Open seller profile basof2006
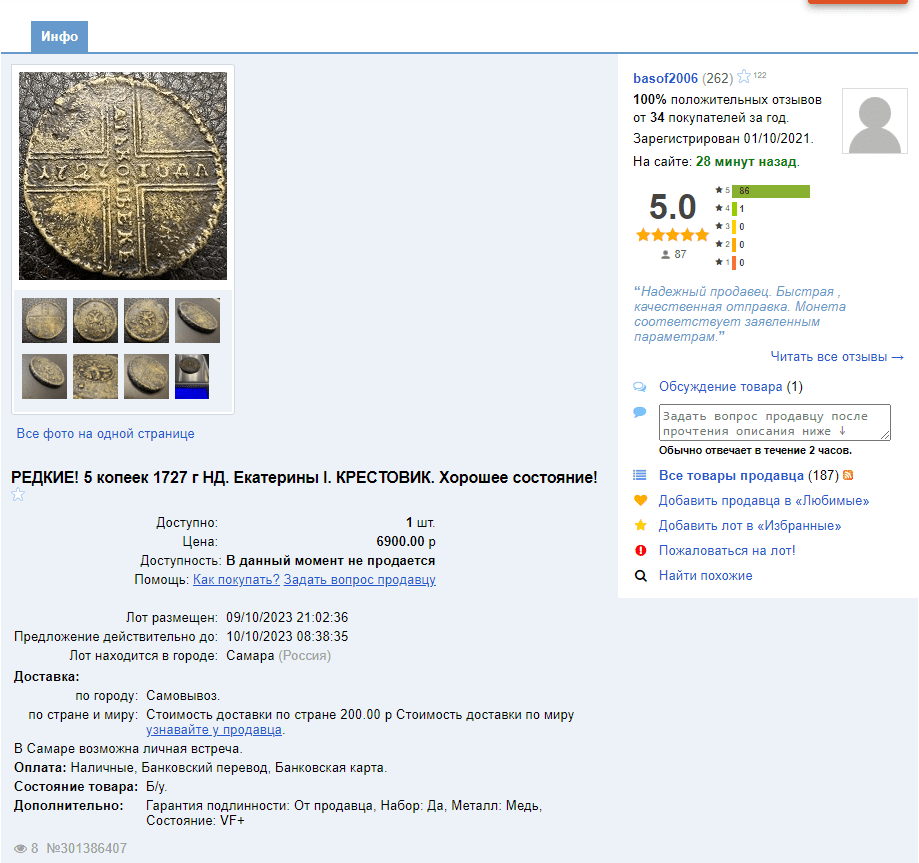This screenshot has width=919, height=863. (x=665, y=79)
